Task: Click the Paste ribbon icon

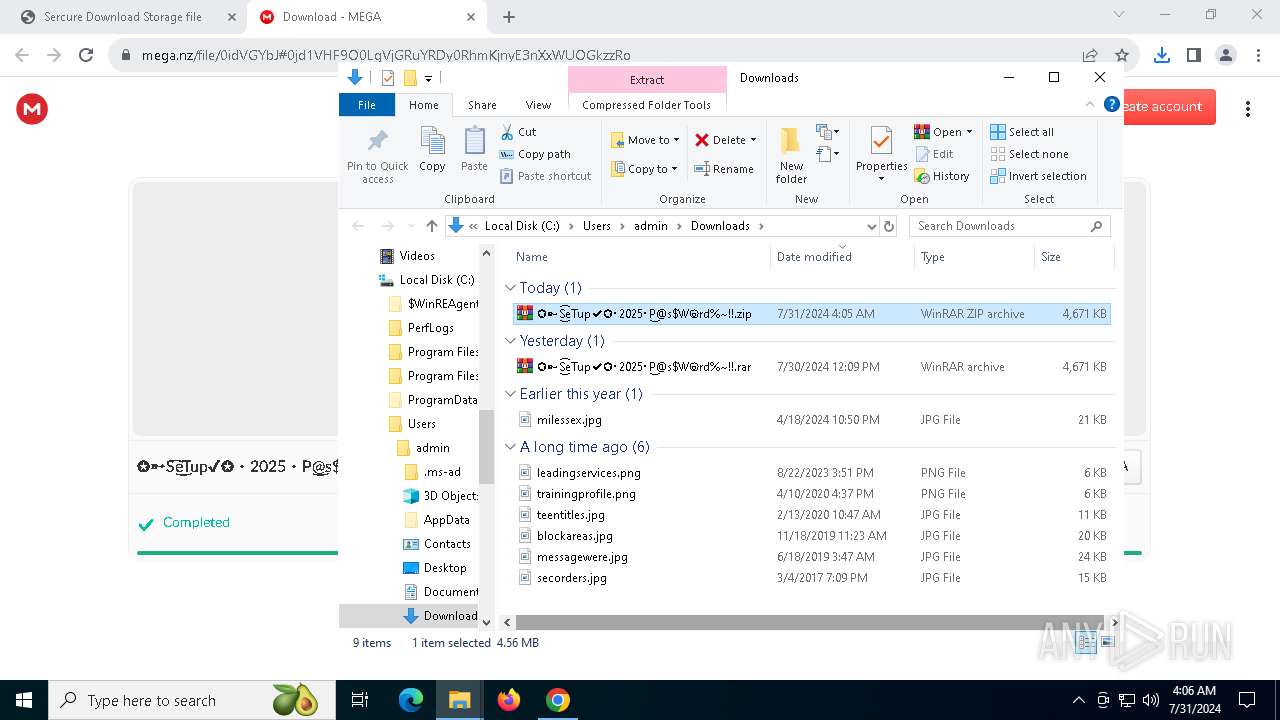Action: 474,150
